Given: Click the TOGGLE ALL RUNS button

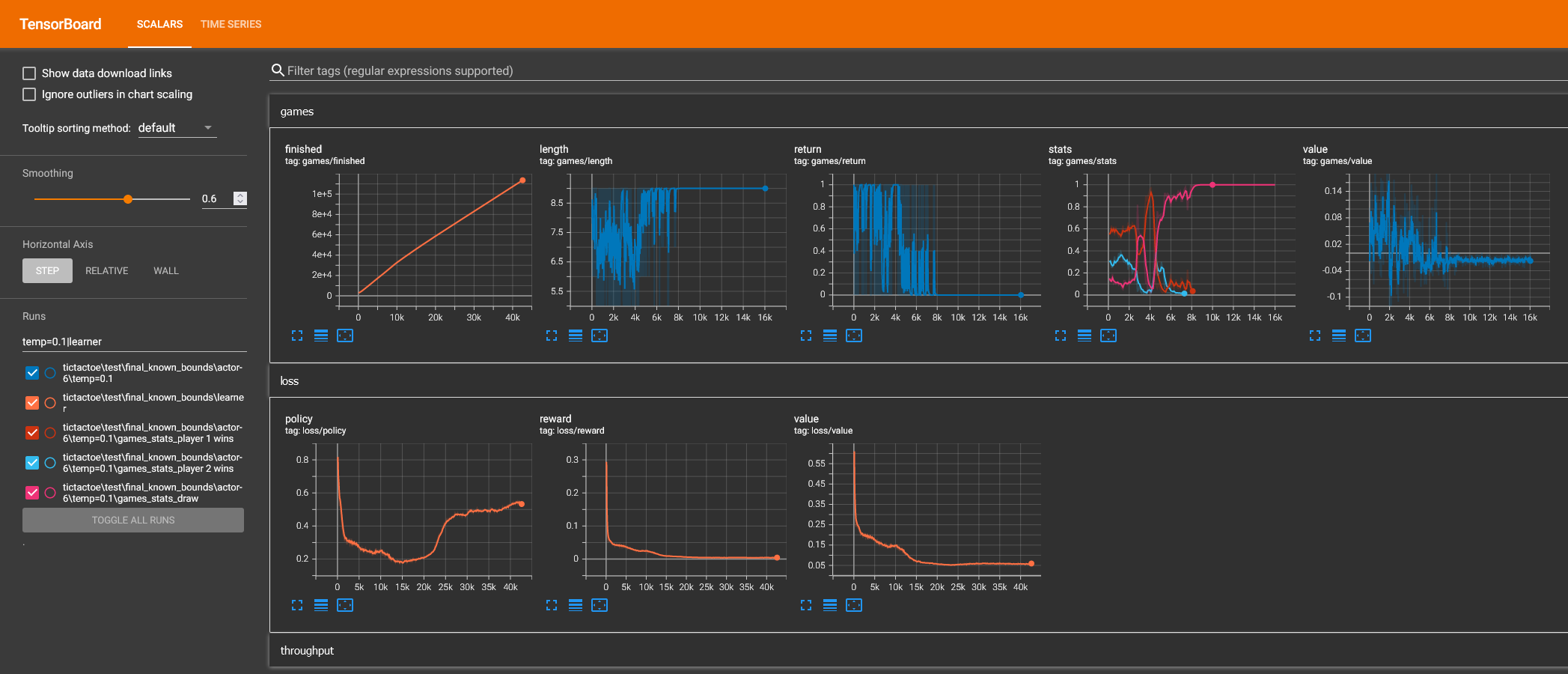Looking at the screenshot, I should (133, 520).
